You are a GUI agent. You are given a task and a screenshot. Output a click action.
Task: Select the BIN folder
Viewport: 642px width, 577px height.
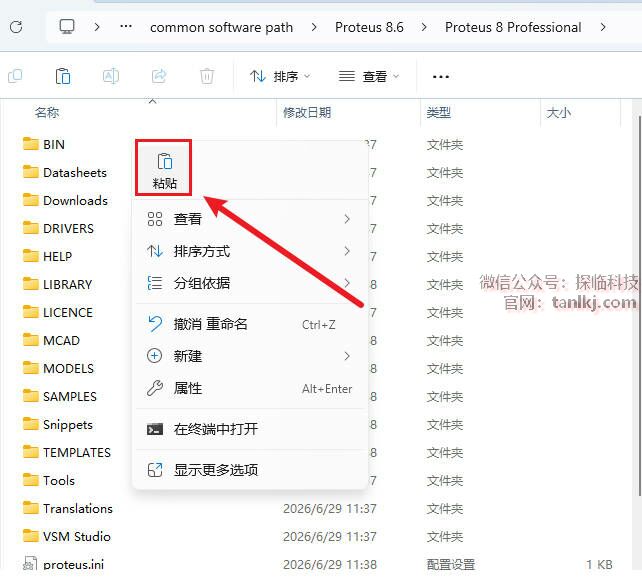(44, 144)
